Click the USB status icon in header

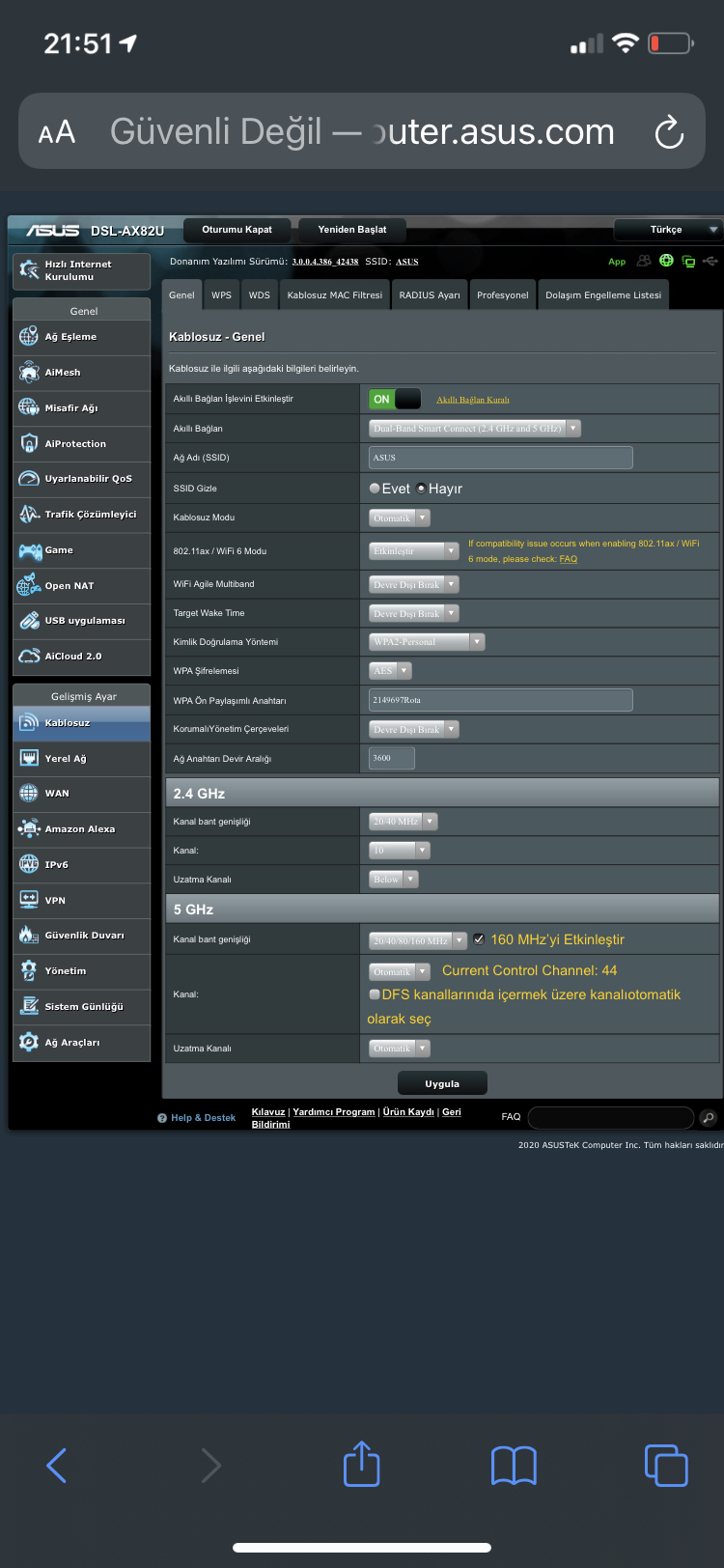(711, 261)
